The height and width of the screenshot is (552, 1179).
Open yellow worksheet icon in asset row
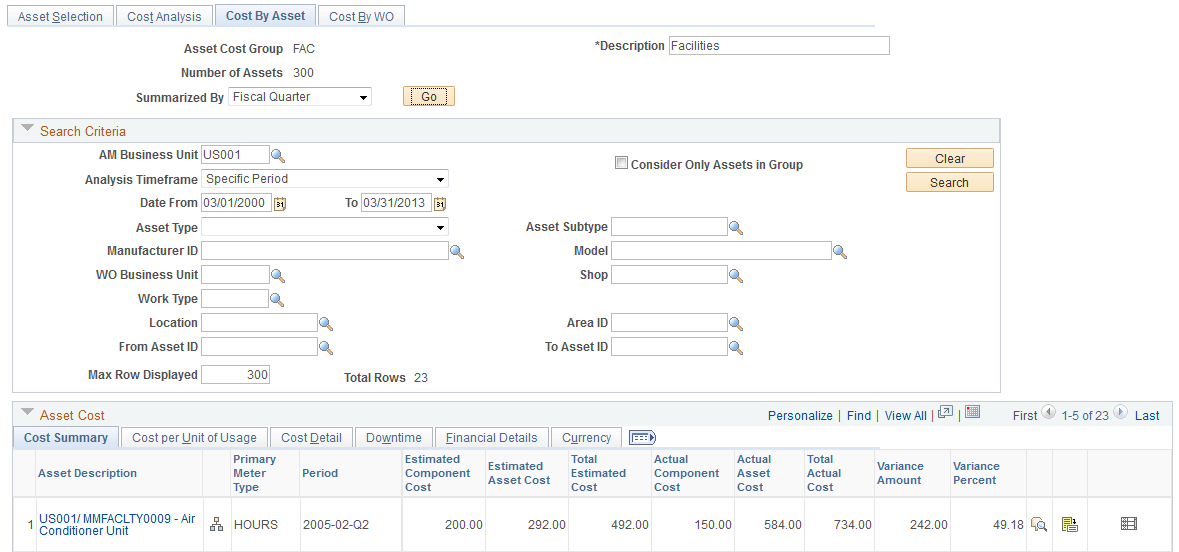pyautogui.click(x=1070, y=524)
